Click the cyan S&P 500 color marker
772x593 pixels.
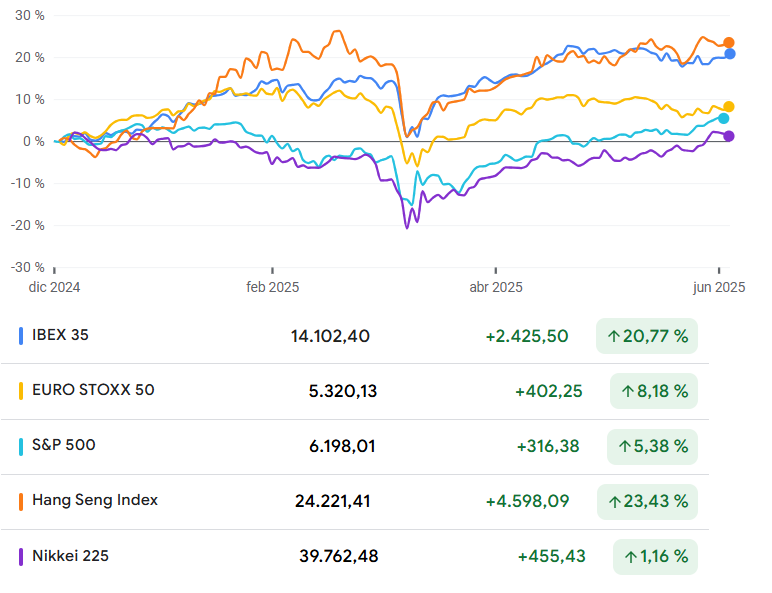[21, 445]
